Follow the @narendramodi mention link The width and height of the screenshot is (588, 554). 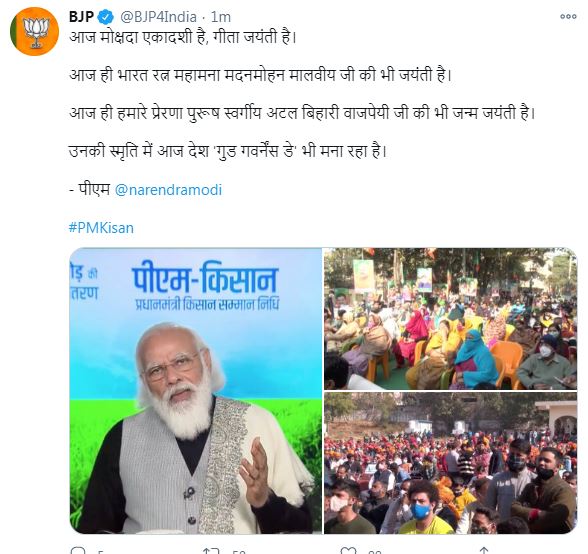(168, 190)
